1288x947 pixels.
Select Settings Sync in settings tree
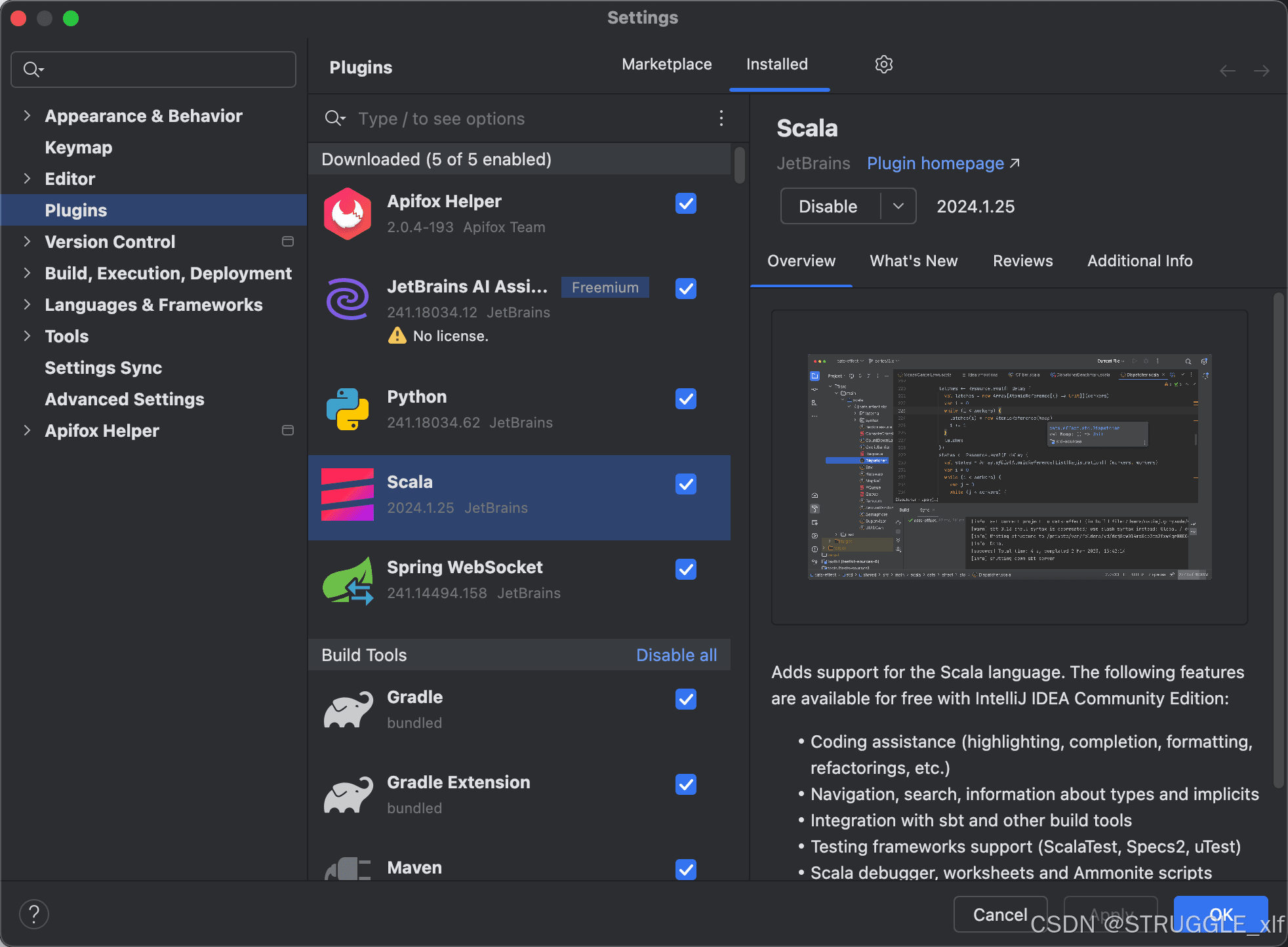click(104, 368)
